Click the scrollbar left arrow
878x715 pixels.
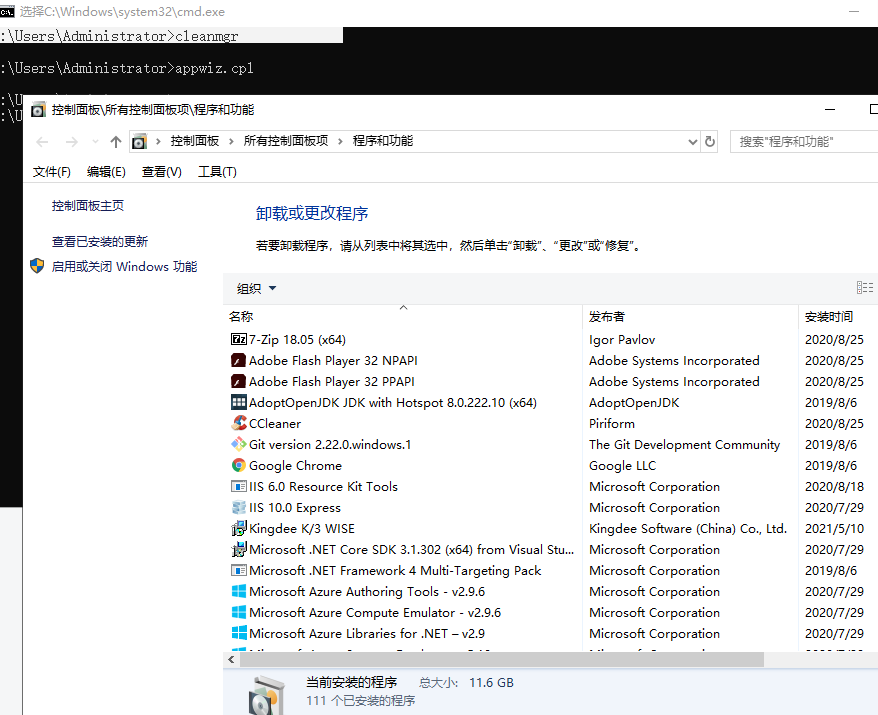click(231, 660)
